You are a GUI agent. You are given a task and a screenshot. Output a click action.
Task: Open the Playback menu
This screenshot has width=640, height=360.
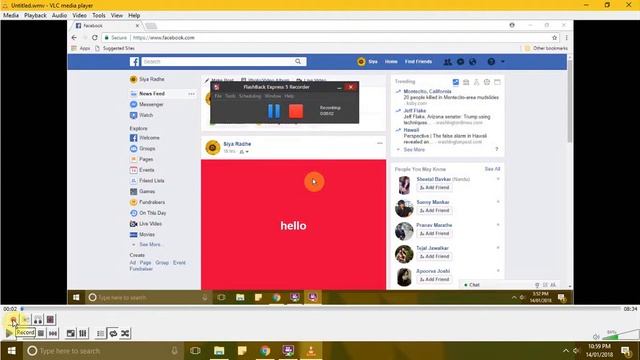point(35,15)
